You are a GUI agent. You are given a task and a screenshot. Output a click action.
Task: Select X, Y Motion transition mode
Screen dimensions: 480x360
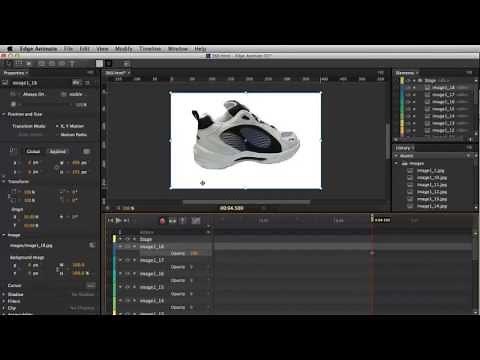71,126
